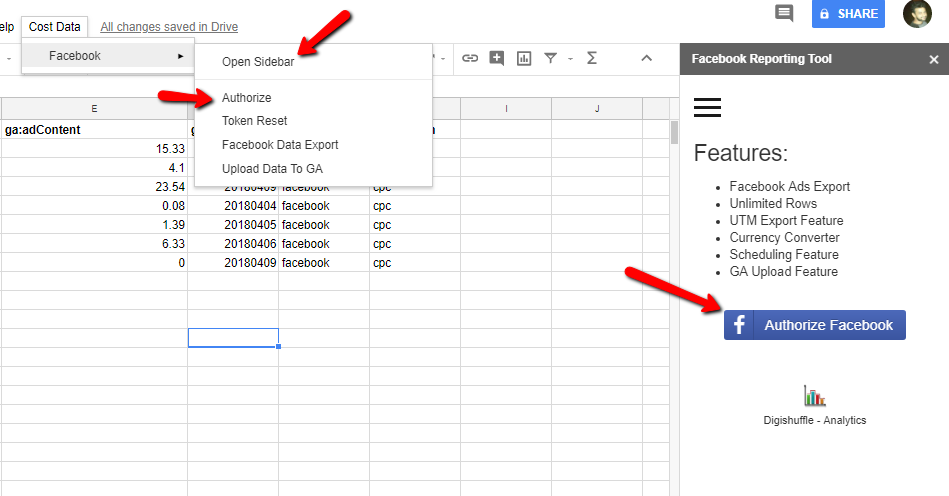Viewport: 949px width, 496px height.
Task: Open the filter views dropdown arrow
Action: pos(570,59)
